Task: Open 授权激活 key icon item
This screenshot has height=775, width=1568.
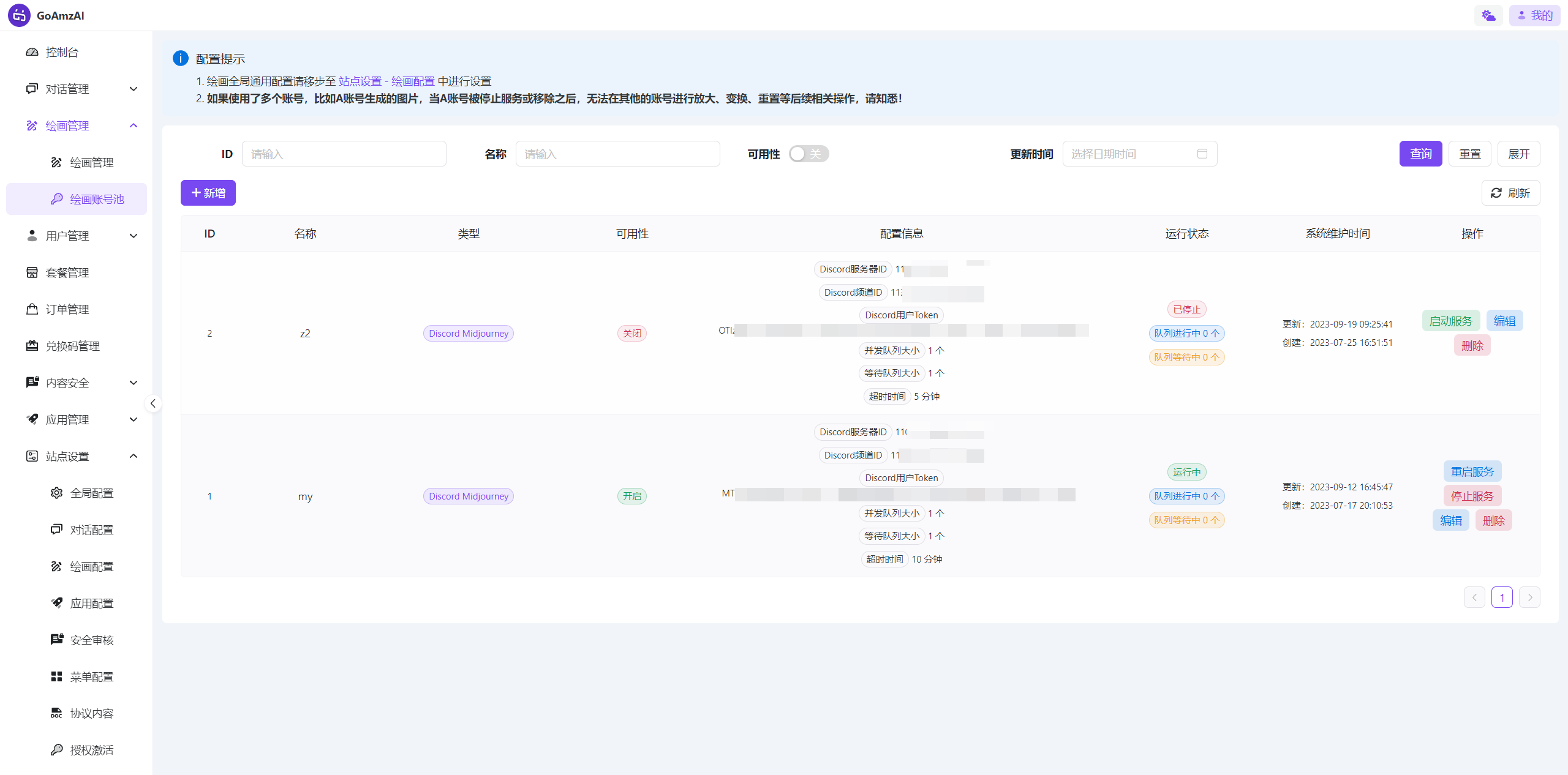Action: point(91,750)
